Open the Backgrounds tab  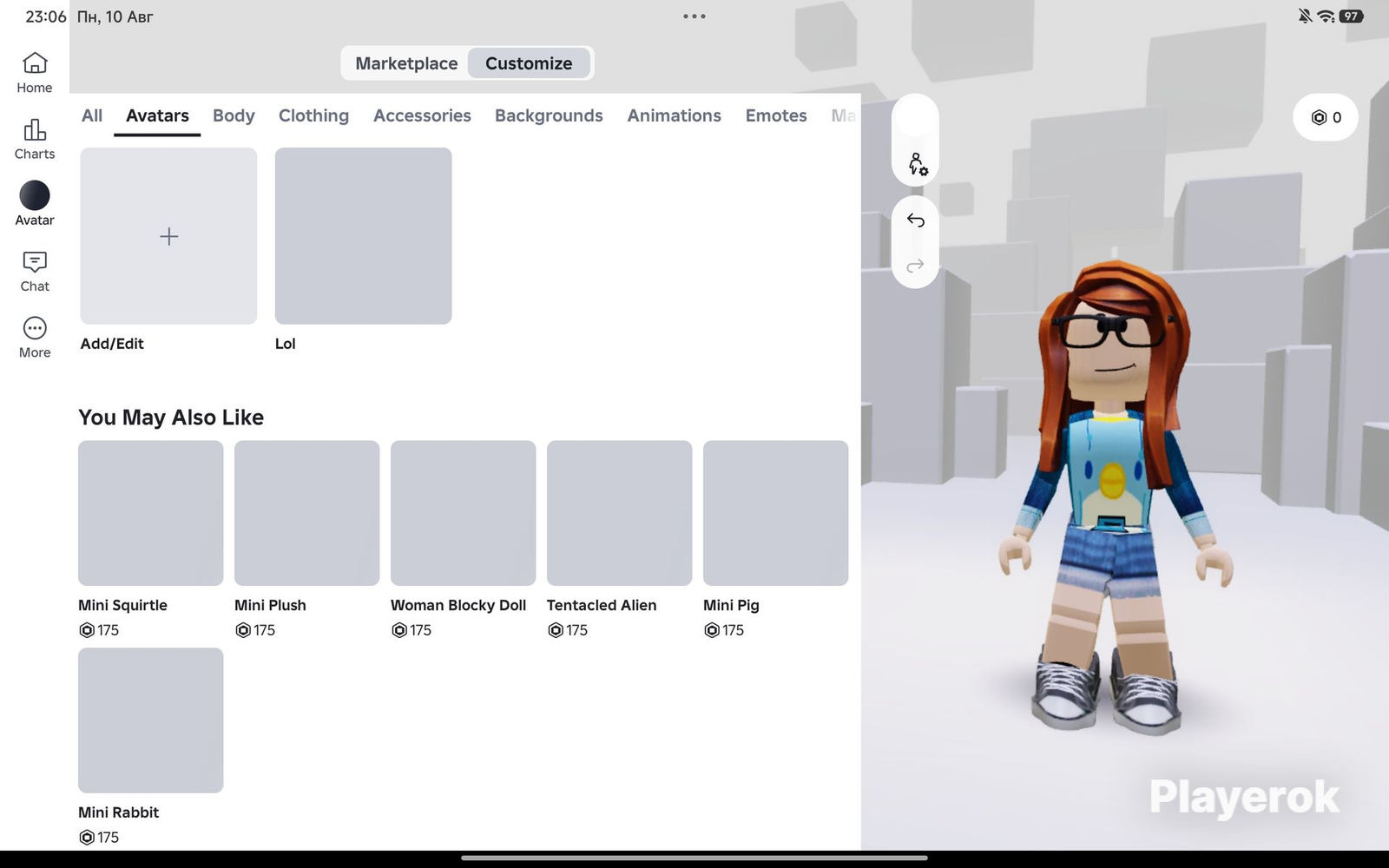tap(549, 115)
